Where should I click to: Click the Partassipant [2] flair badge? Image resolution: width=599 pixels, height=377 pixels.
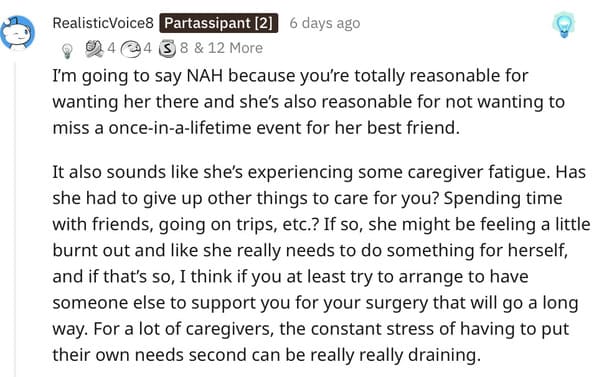tap(219, 23)
